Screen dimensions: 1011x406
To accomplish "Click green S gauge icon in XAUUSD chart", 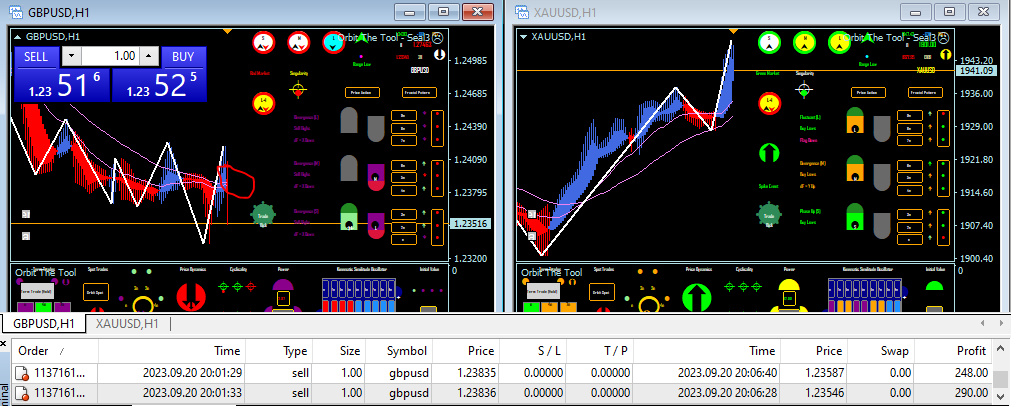I will [769, 42].
